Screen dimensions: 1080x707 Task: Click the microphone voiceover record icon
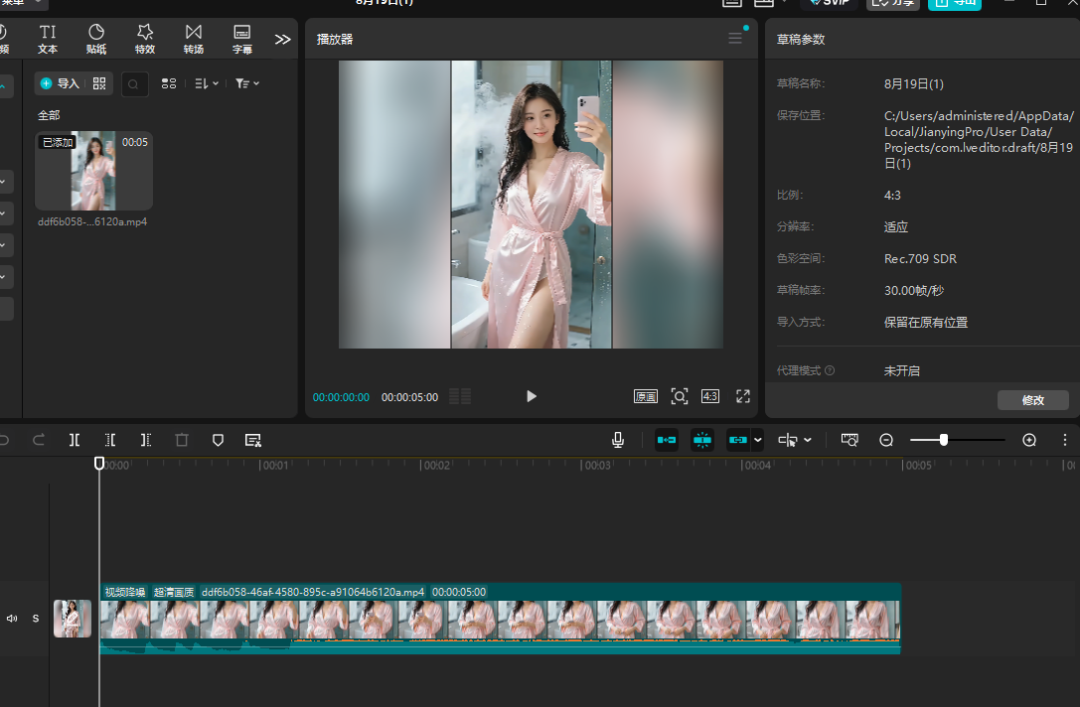(619, 440)
